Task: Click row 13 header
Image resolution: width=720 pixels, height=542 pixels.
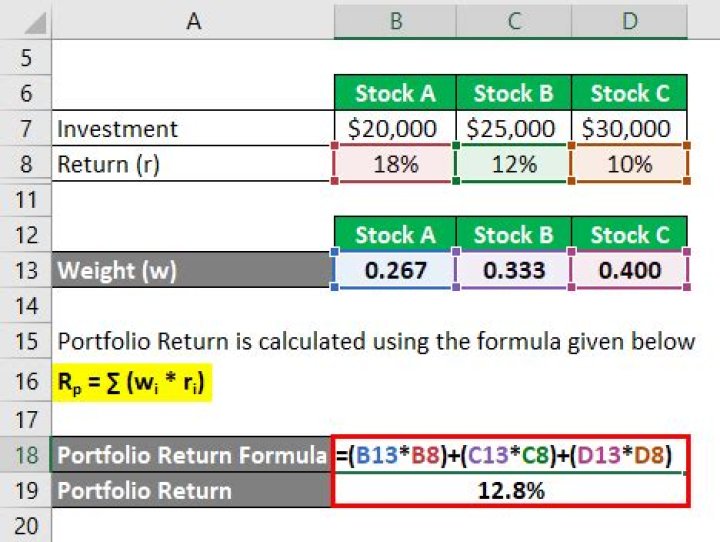Action: click(25, 270)
